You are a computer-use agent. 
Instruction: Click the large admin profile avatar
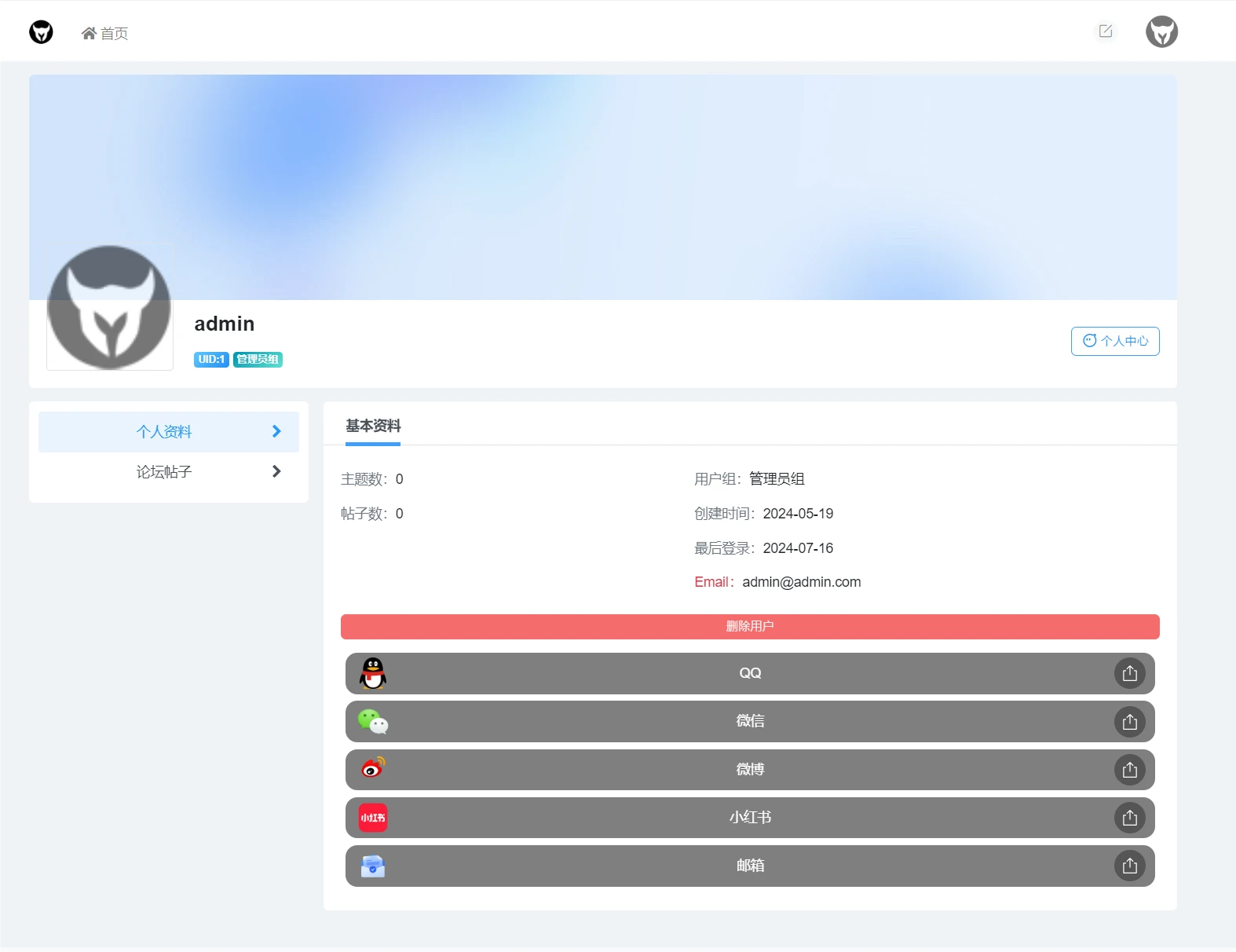[x=109, y=308]
